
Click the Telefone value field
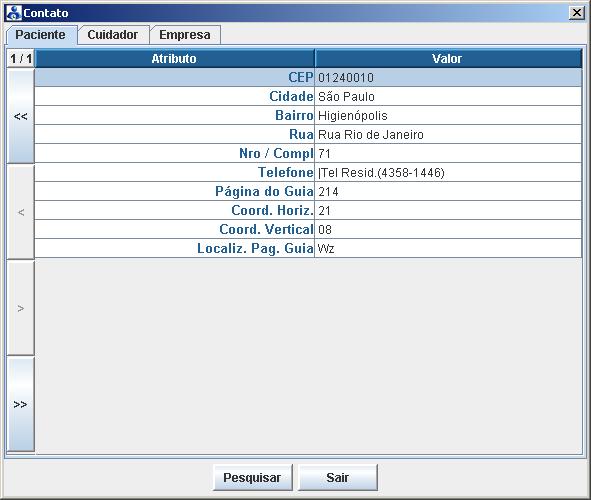coord(448,173)
